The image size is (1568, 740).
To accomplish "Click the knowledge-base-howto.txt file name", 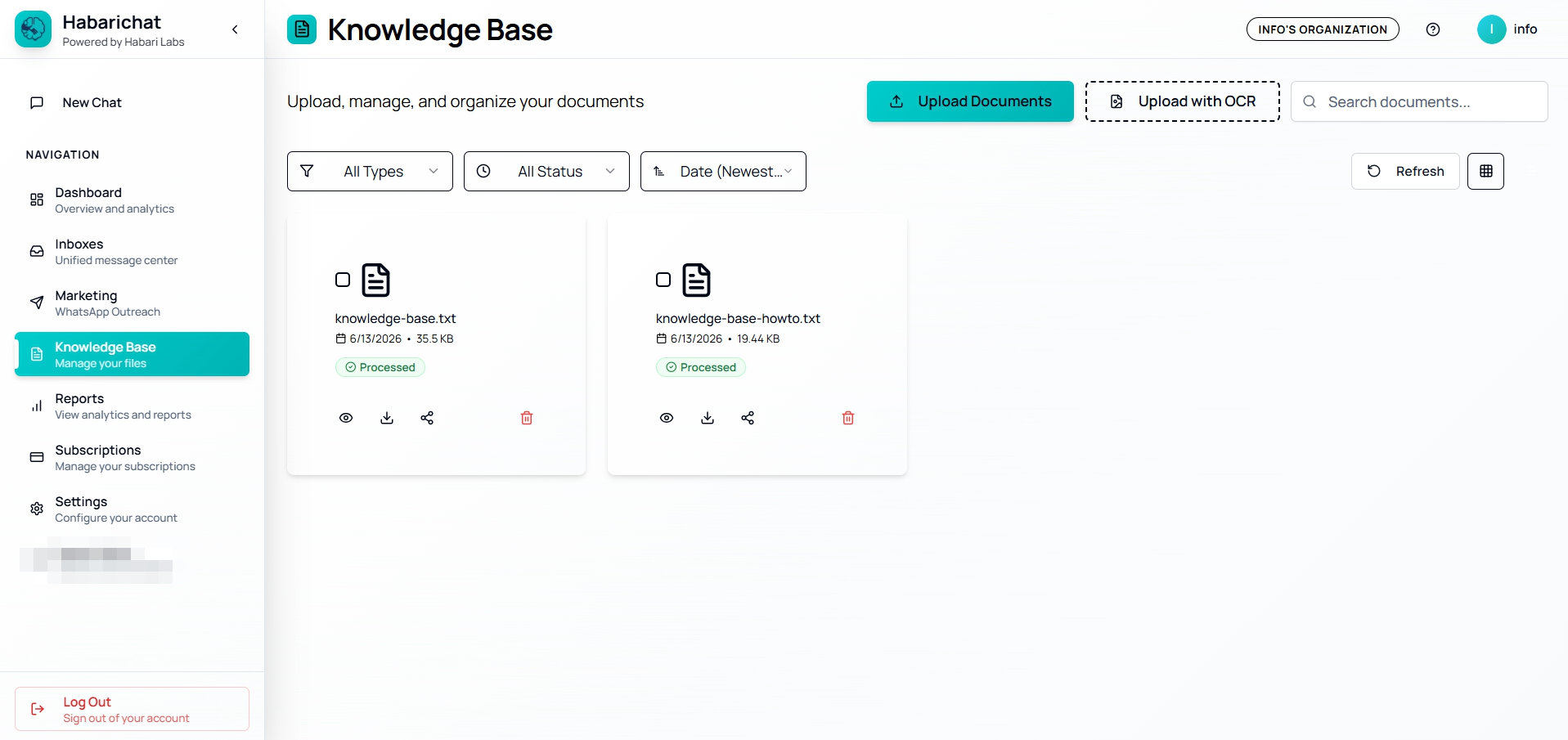I will coord(738,318).
